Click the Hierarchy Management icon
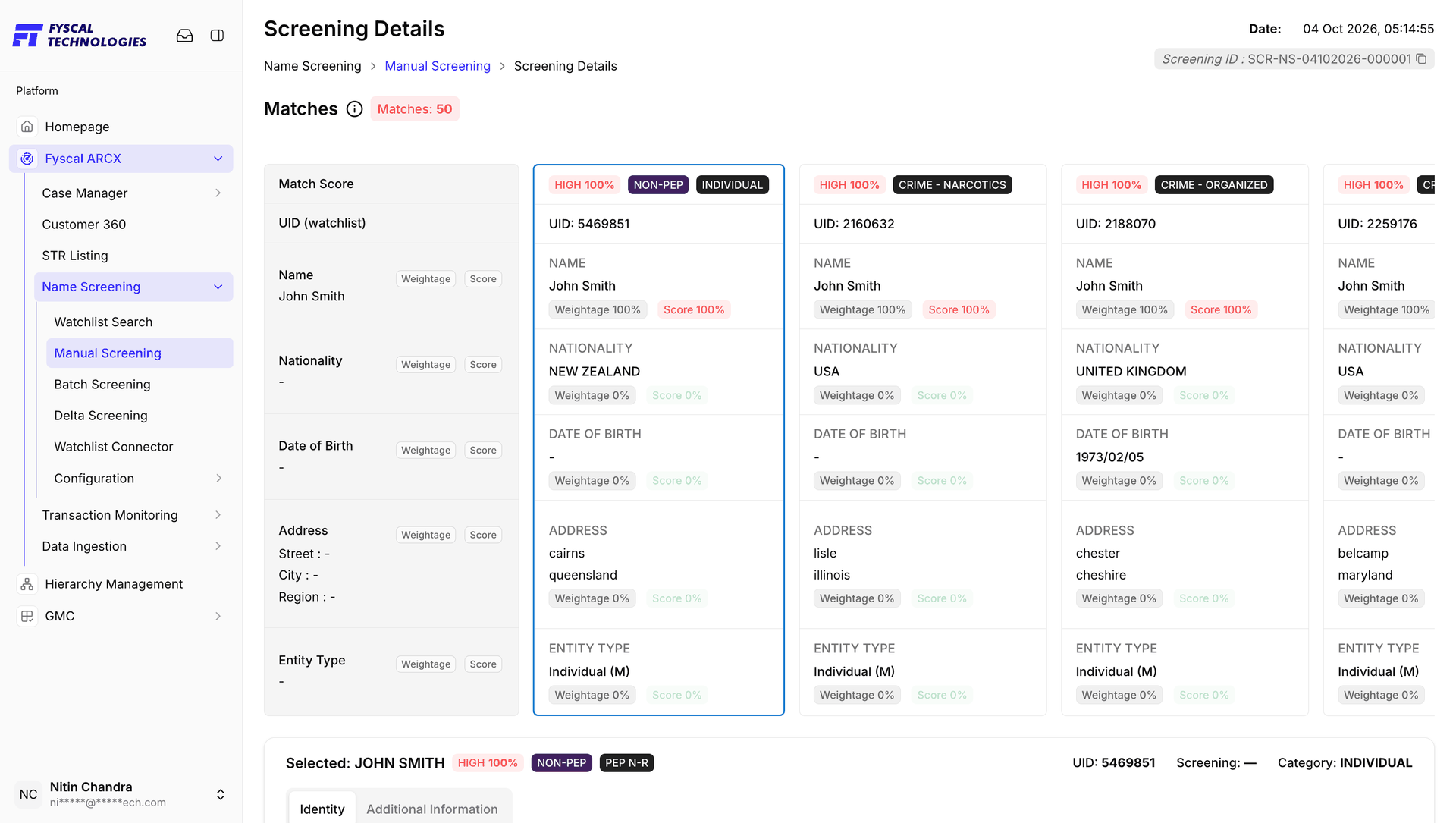Image resolution: width=1456 pixels, height=823 pixels. (x=27, y=584)
